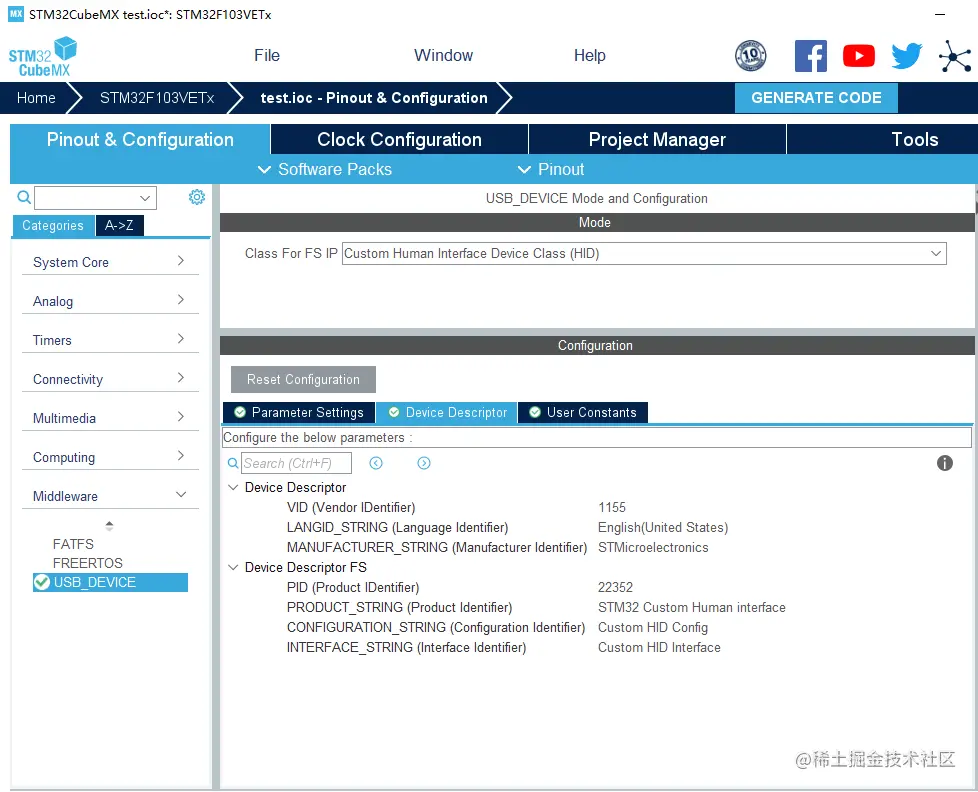Click the STMicroelectronics manufacturer string value
The image size is (978, 792).
click(x=653, y=547)
